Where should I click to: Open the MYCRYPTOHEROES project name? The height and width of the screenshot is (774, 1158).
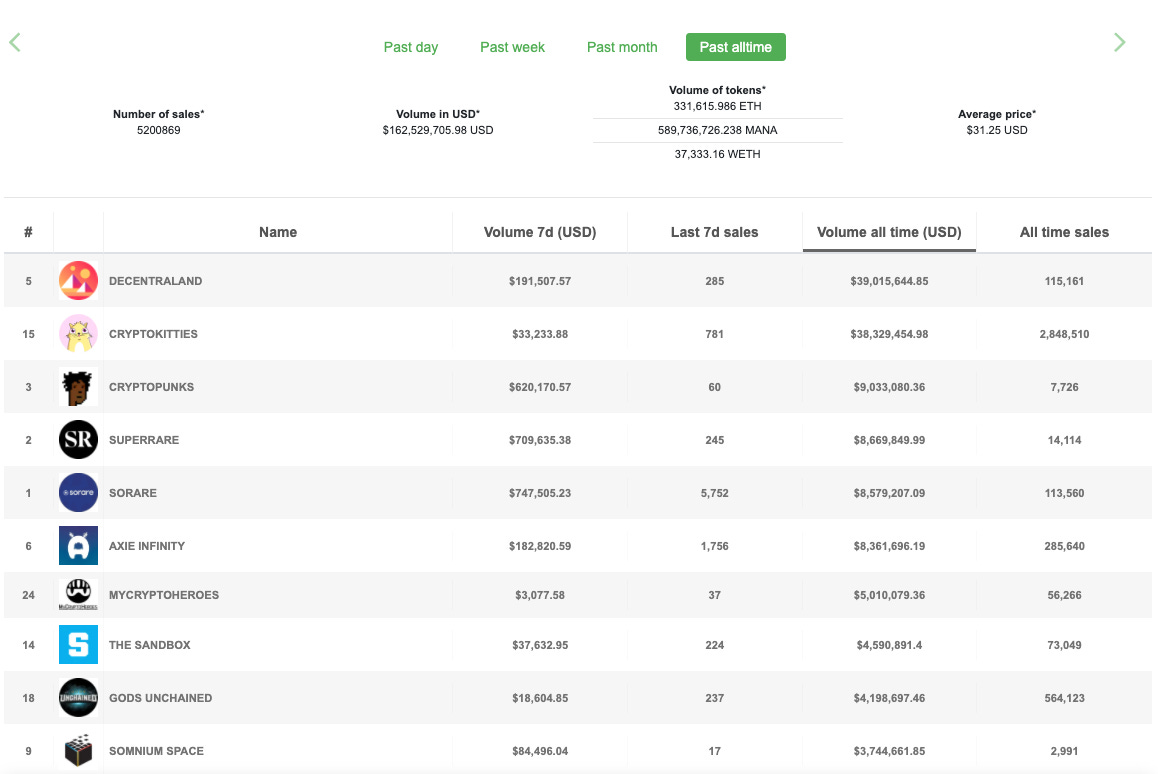point(164,595)
